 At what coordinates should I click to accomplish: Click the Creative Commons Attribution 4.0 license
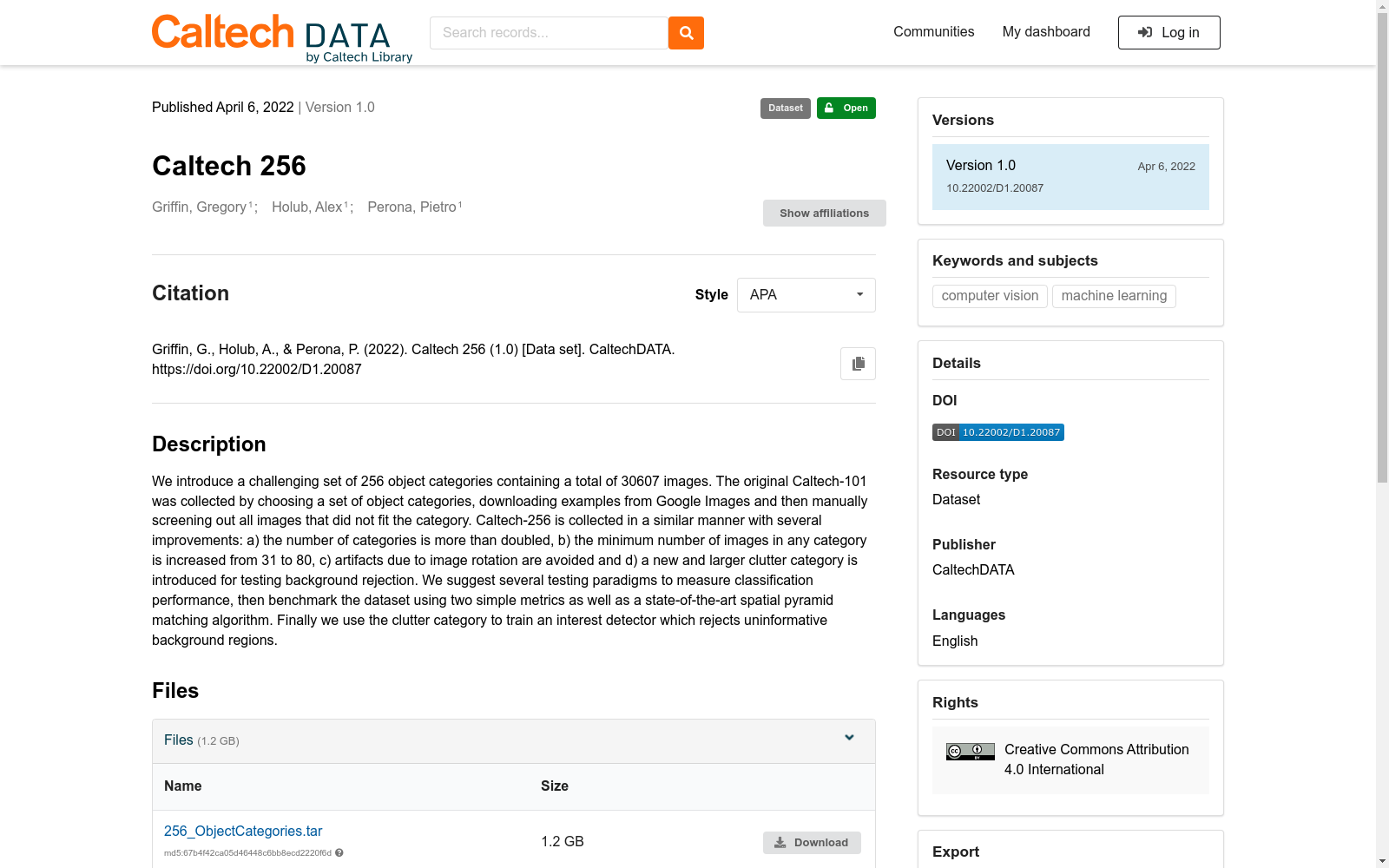pos(1096,759)
